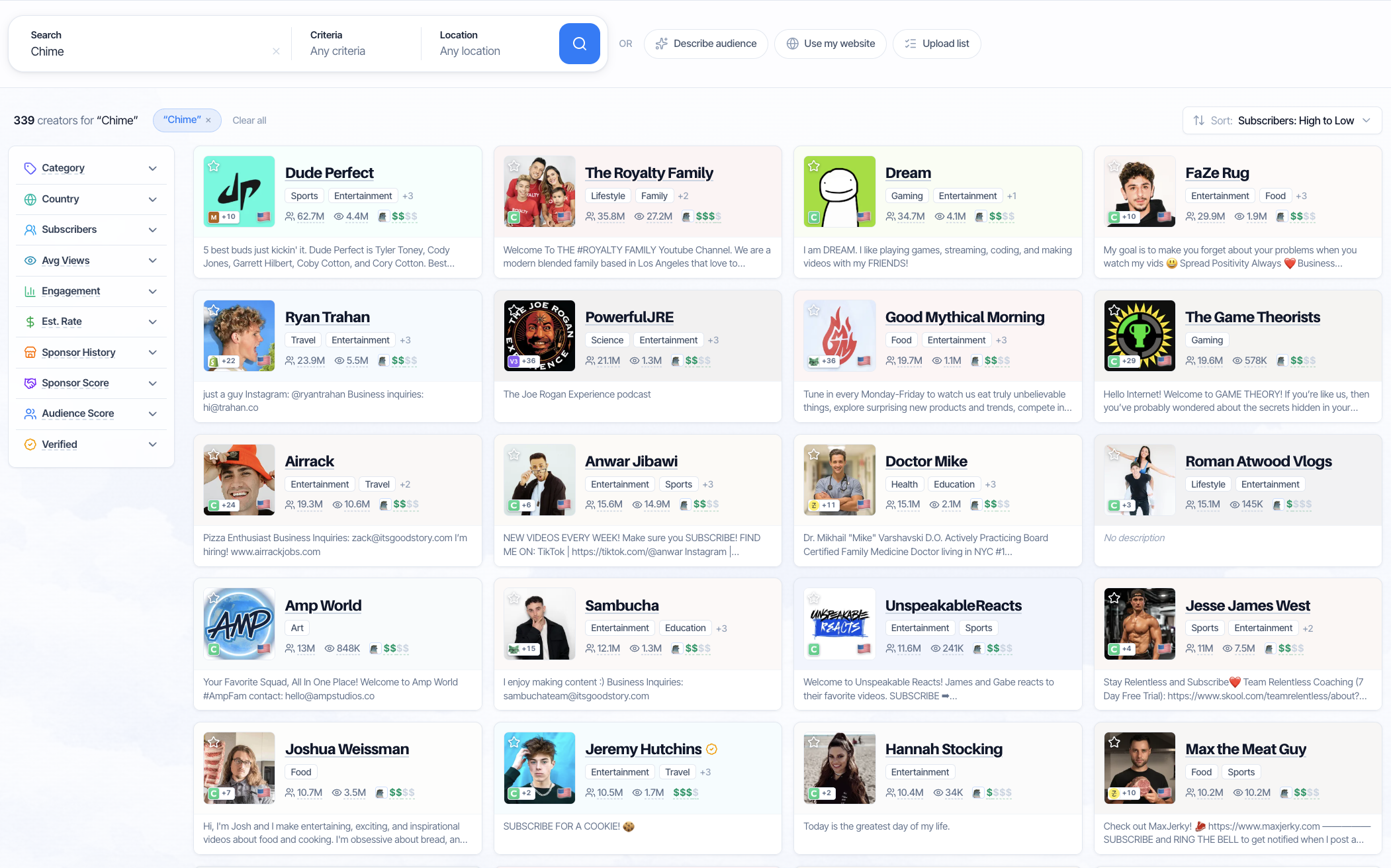The height and width of the screenshot is (868, 1391).
Task: Open Hannah Stocking thumbnail
Action: [x=839, y=768]
